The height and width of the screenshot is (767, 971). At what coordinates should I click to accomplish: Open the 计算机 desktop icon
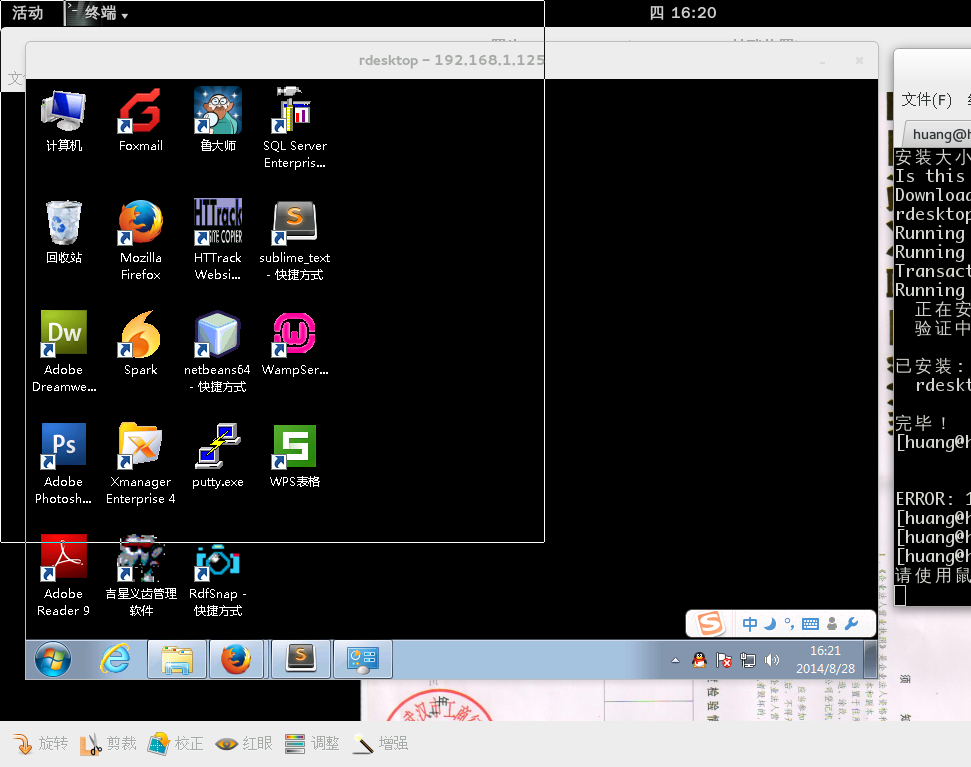[x=64, y=121]
